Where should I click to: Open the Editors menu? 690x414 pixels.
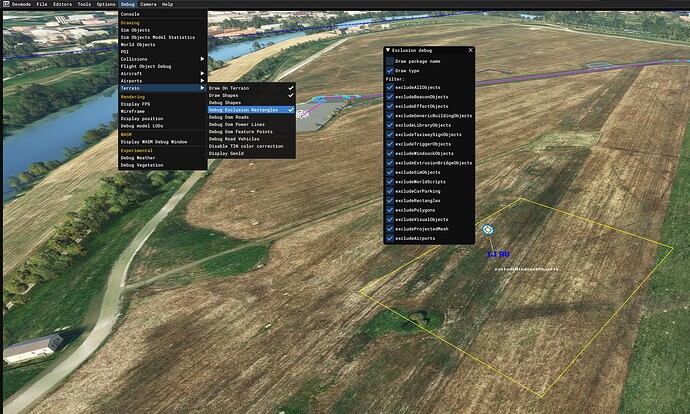62,4
